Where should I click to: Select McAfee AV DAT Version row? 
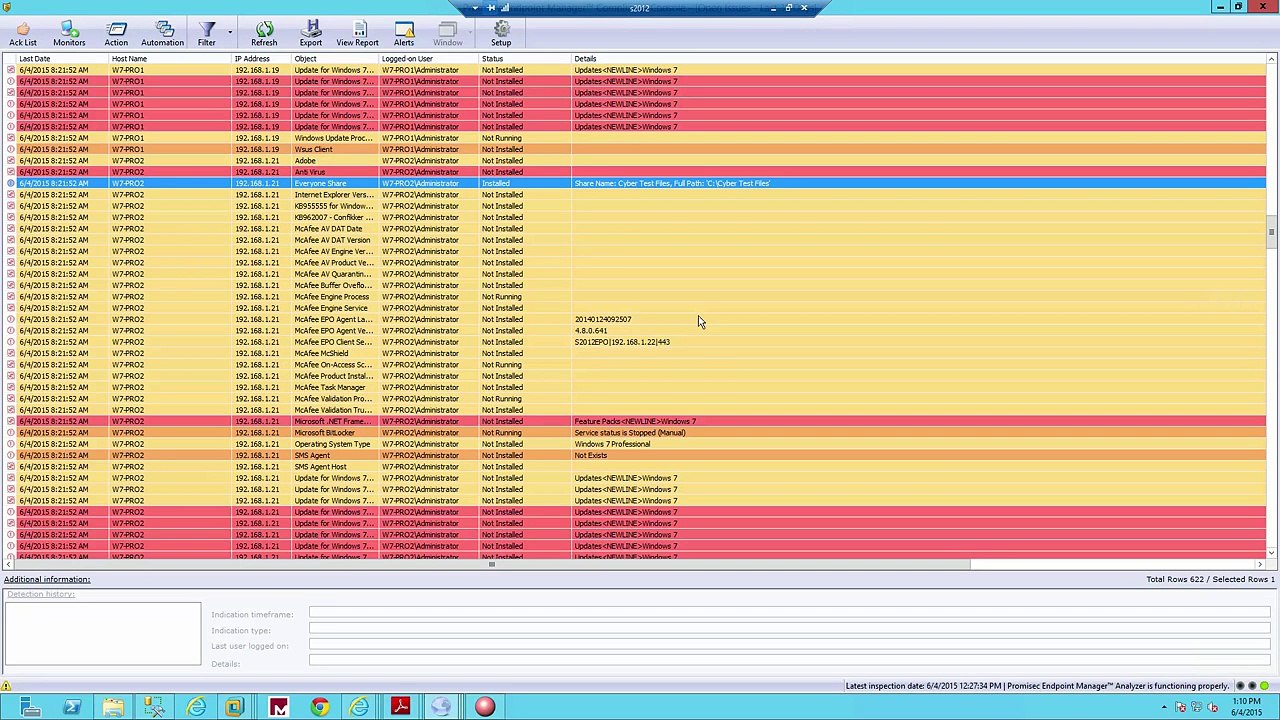click(x=636, y=240)
